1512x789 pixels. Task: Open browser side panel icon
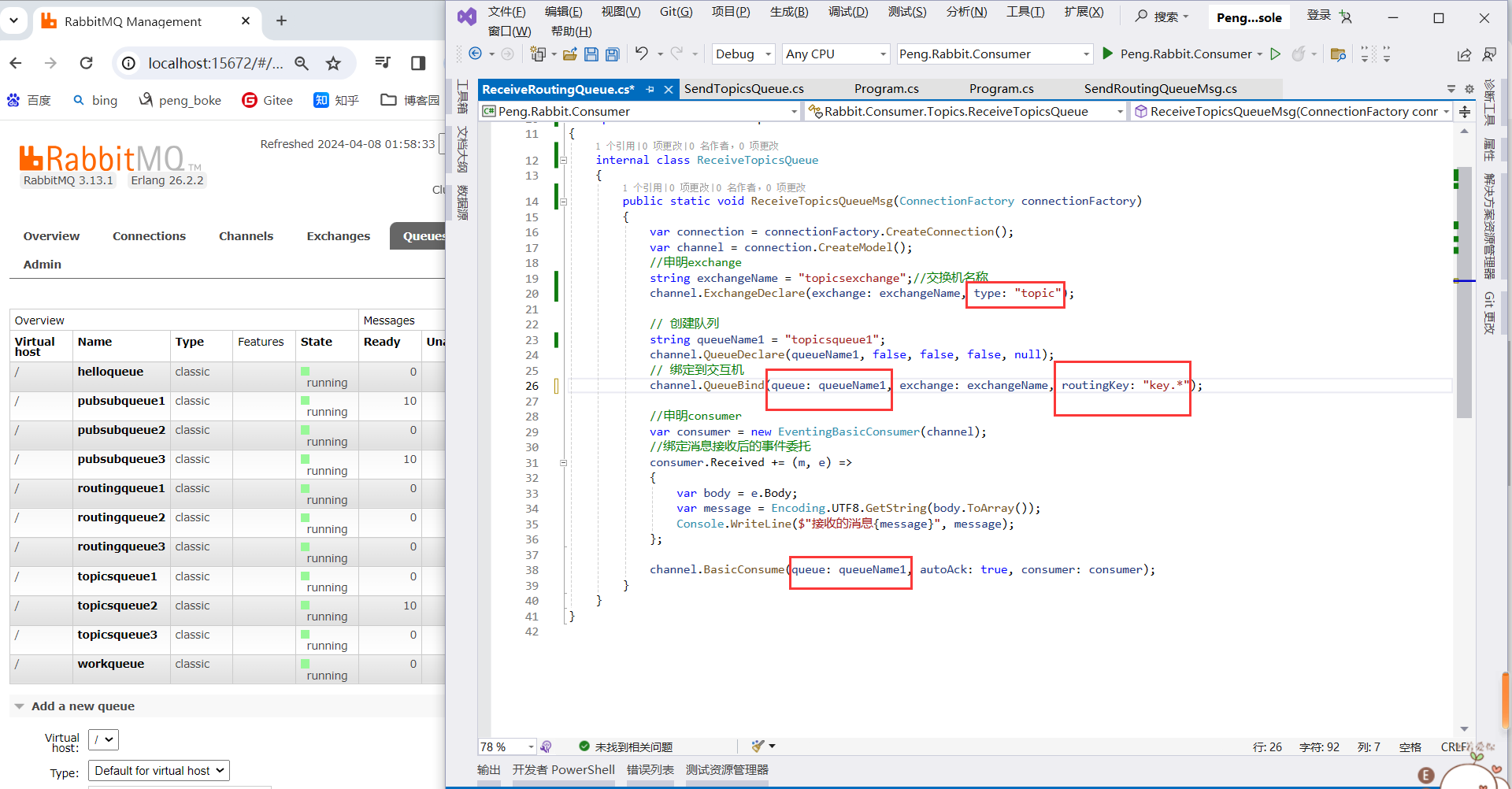tap(418, 63)
